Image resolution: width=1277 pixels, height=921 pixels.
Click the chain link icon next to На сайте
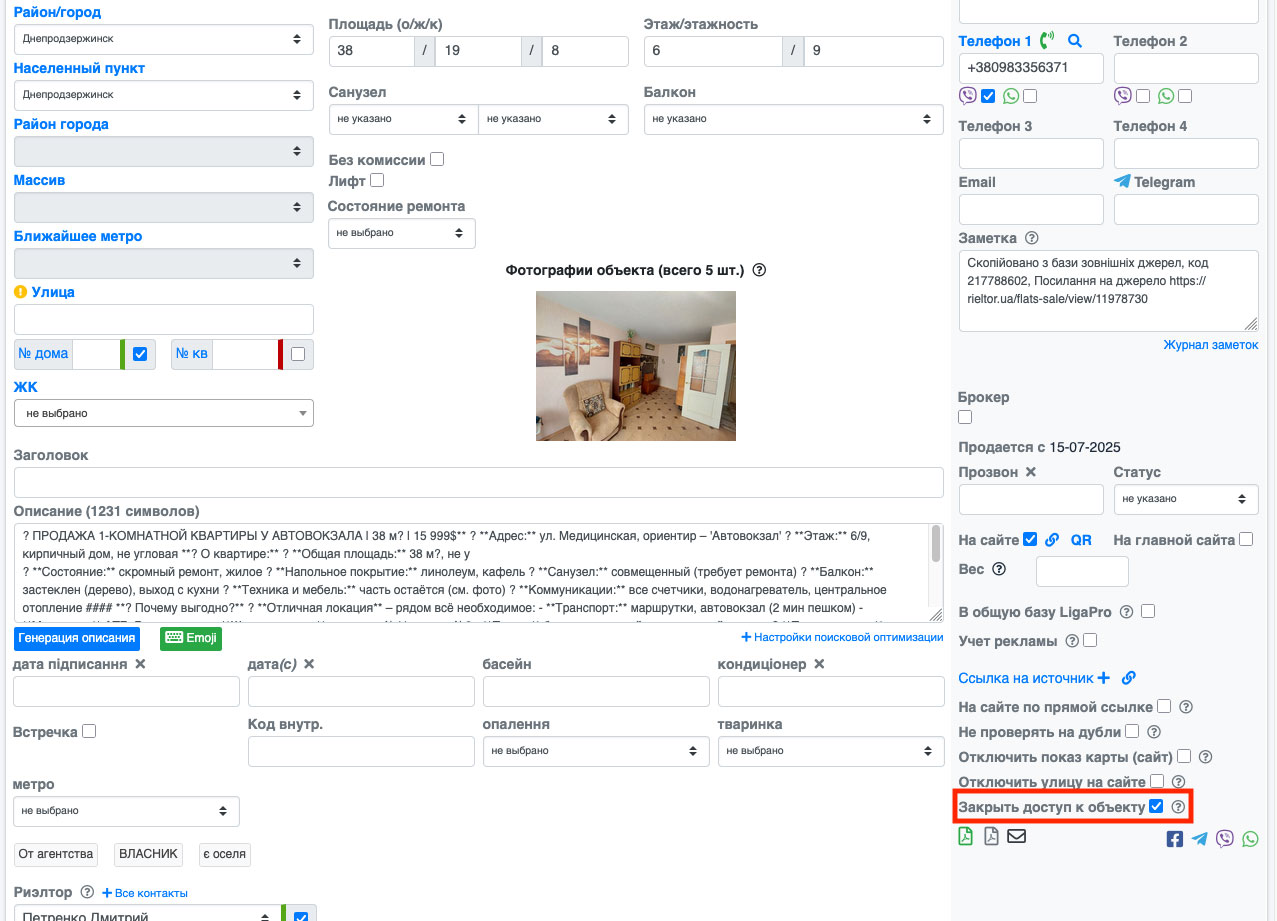(x=1052, y=540)
